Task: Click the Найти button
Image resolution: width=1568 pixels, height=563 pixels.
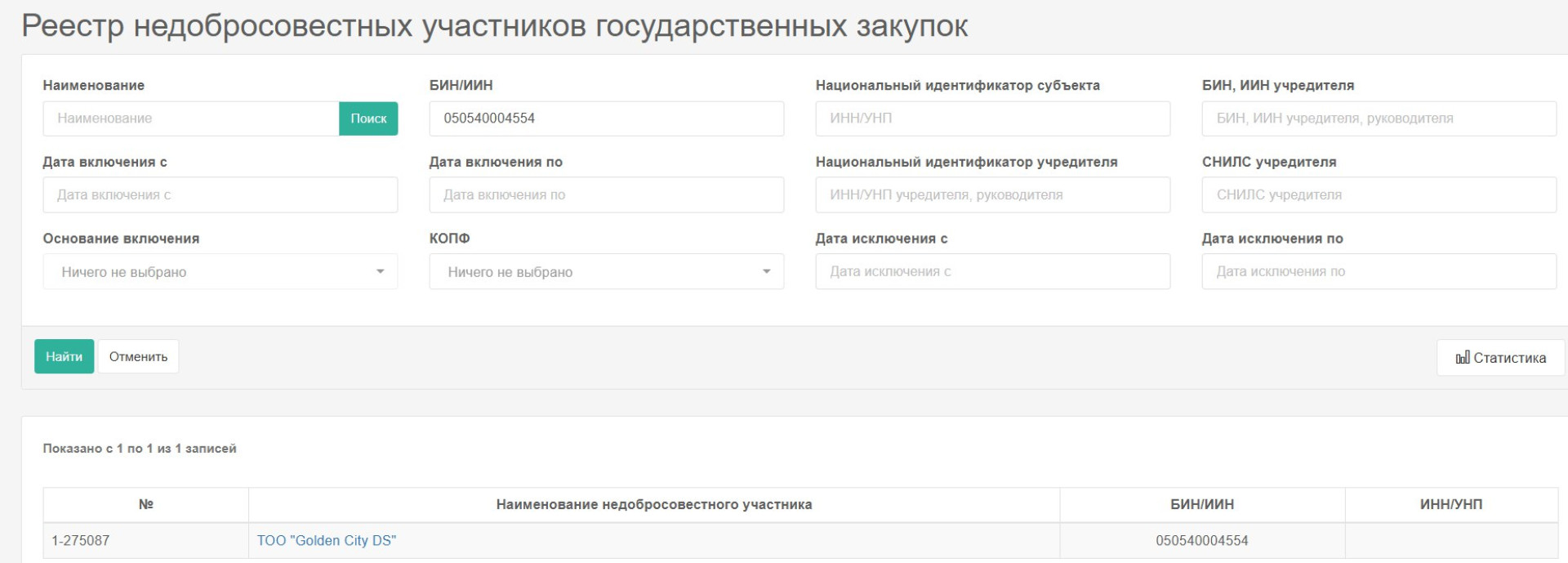Action: pyautogui.click(x=64, y=357)
